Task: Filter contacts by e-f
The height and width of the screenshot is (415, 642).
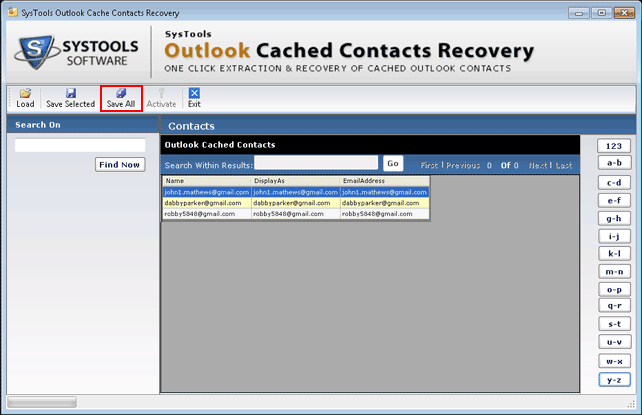Action: click(614, 201)
